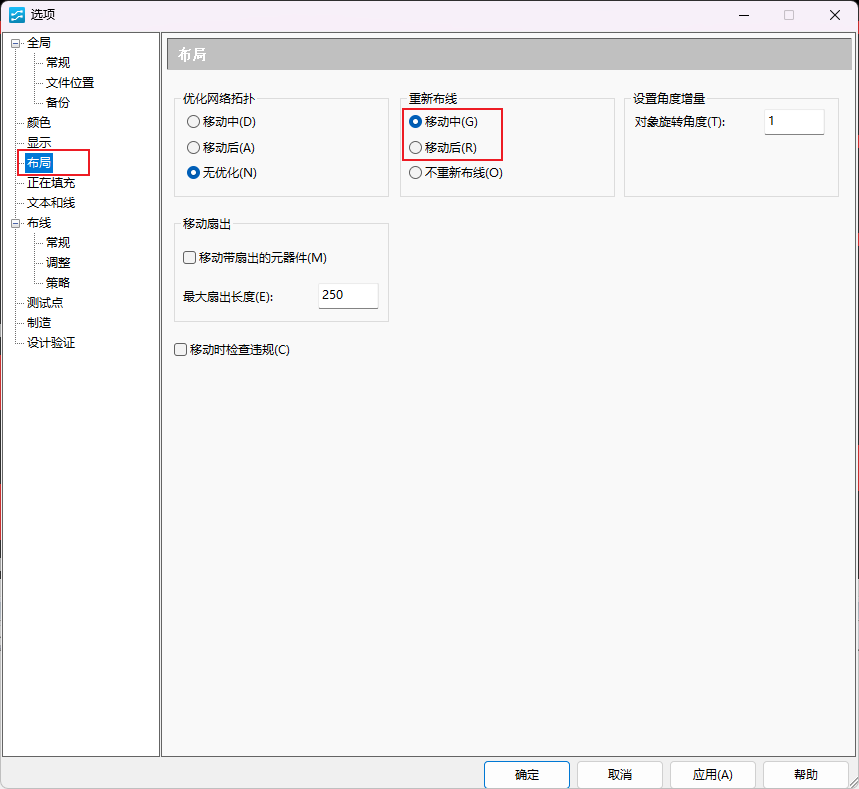Viewport: 859px width, 789px height.
Task: Click the 最大扇出长度 input field
Action: click(348, 296)
